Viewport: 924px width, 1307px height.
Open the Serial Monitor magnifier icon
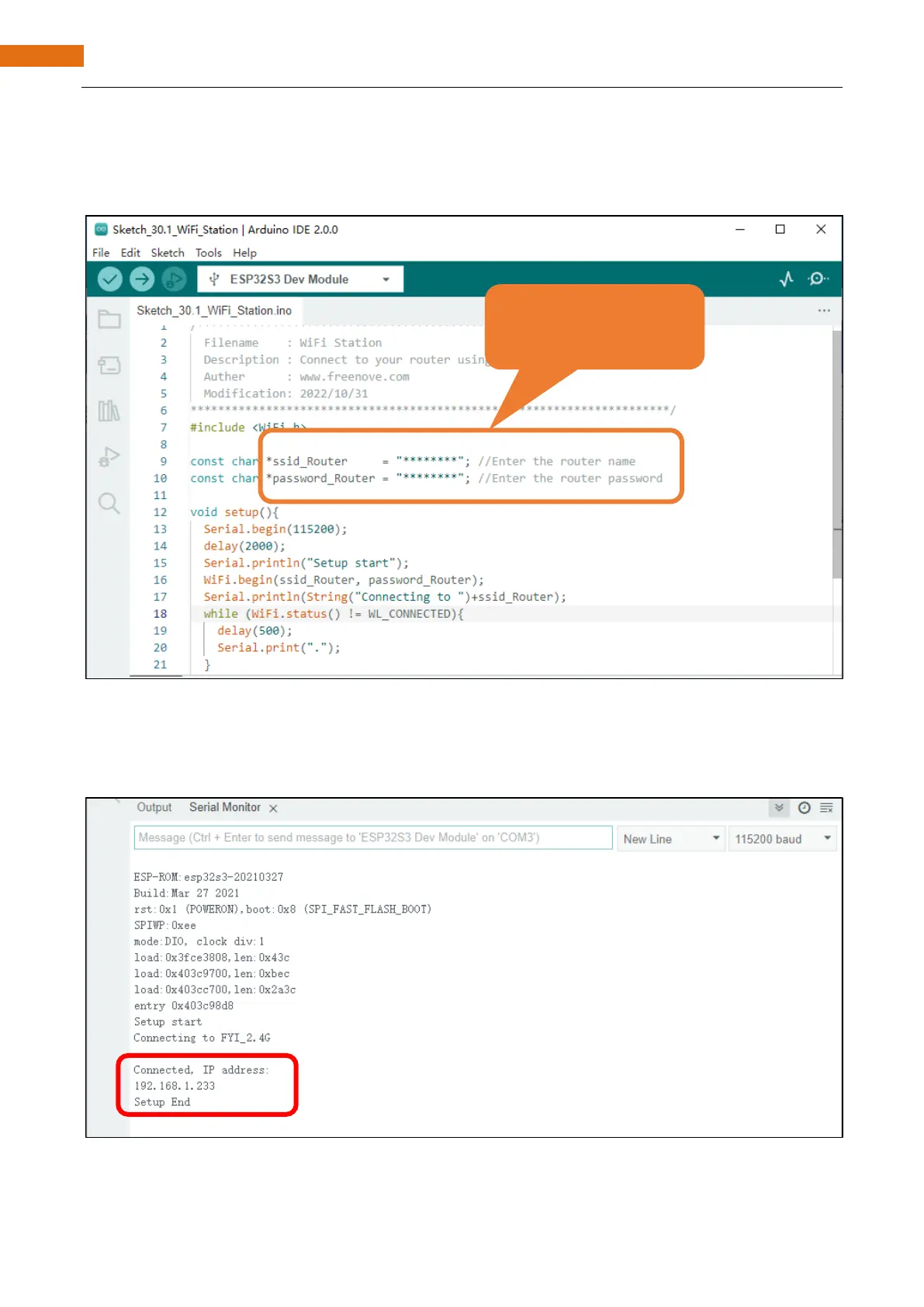(x=818, y=279)
